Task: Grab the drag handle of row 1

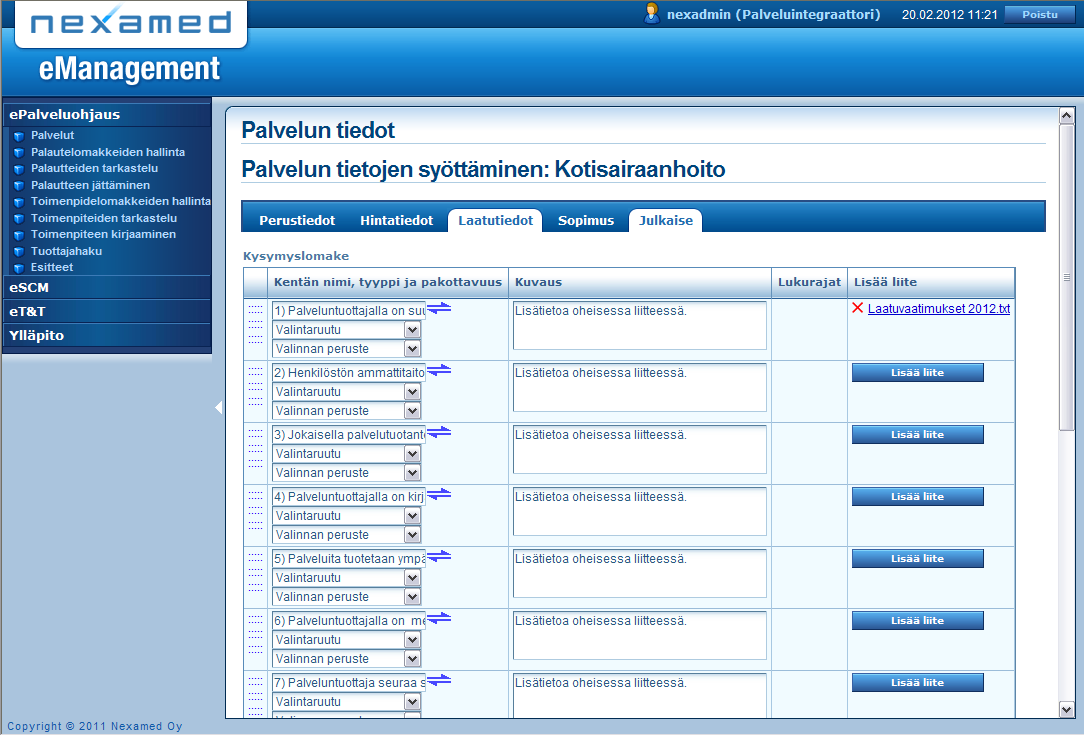Action: pos(255,324)
